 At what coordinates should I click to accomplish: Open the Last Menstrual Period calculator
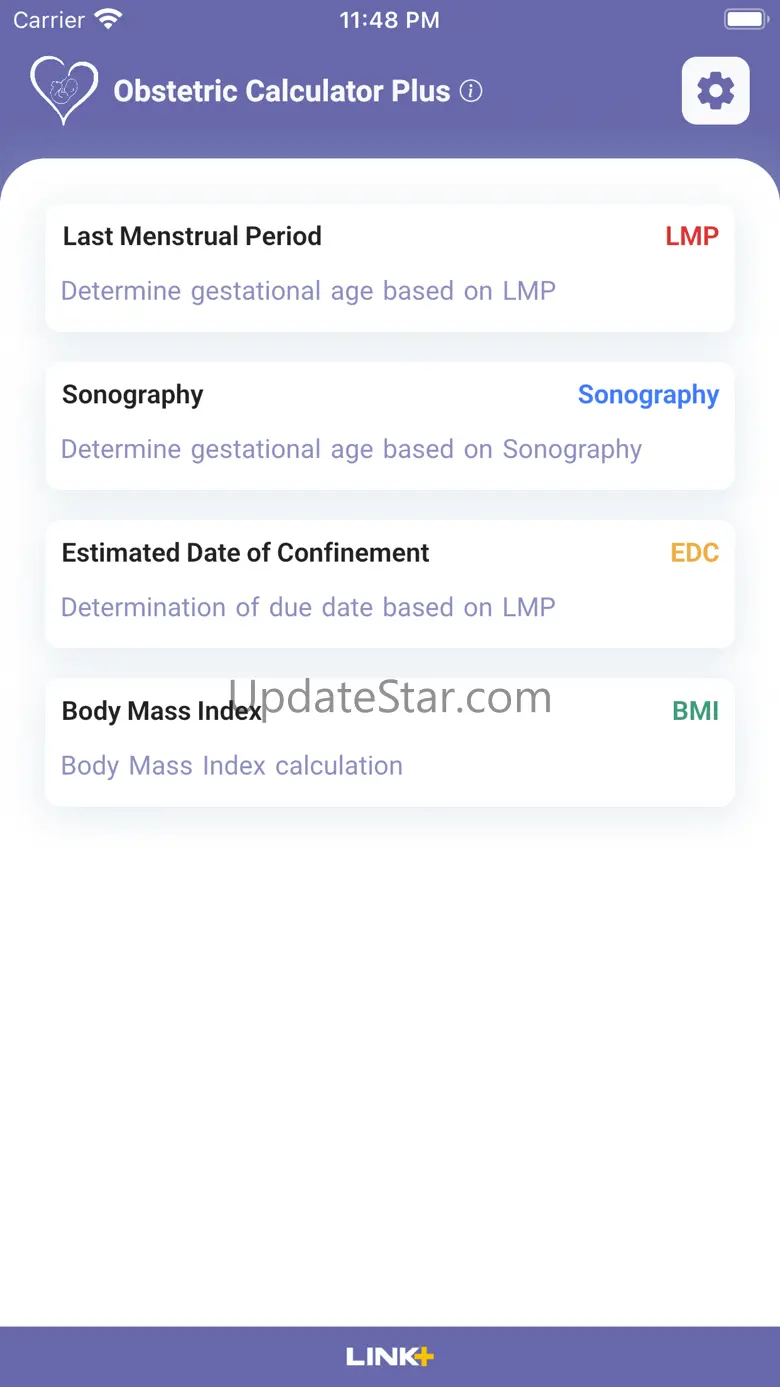(192, 236)
